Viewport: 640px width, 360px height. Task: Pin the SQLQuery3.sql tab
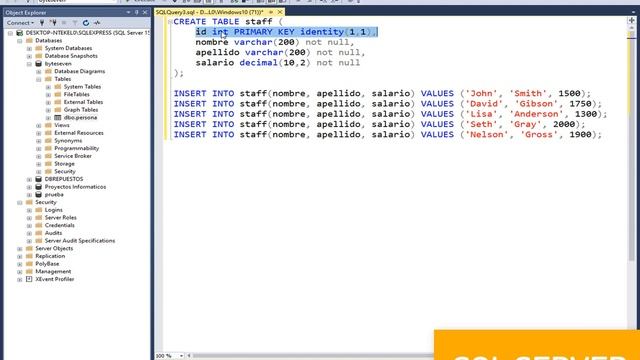pyautogui.click(x=271, y=12)
